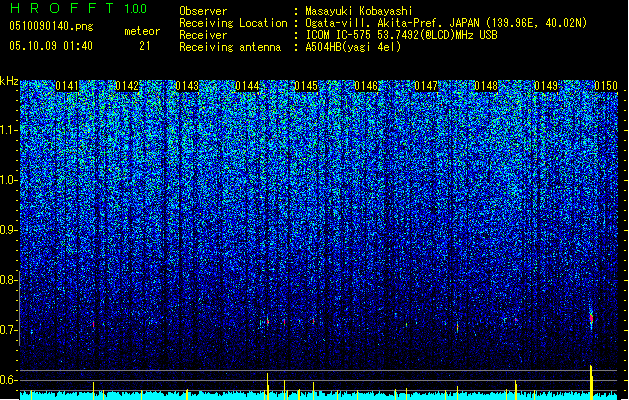Click the 0144 time marker
Screen dimensions: 629x400
point(247,86)
